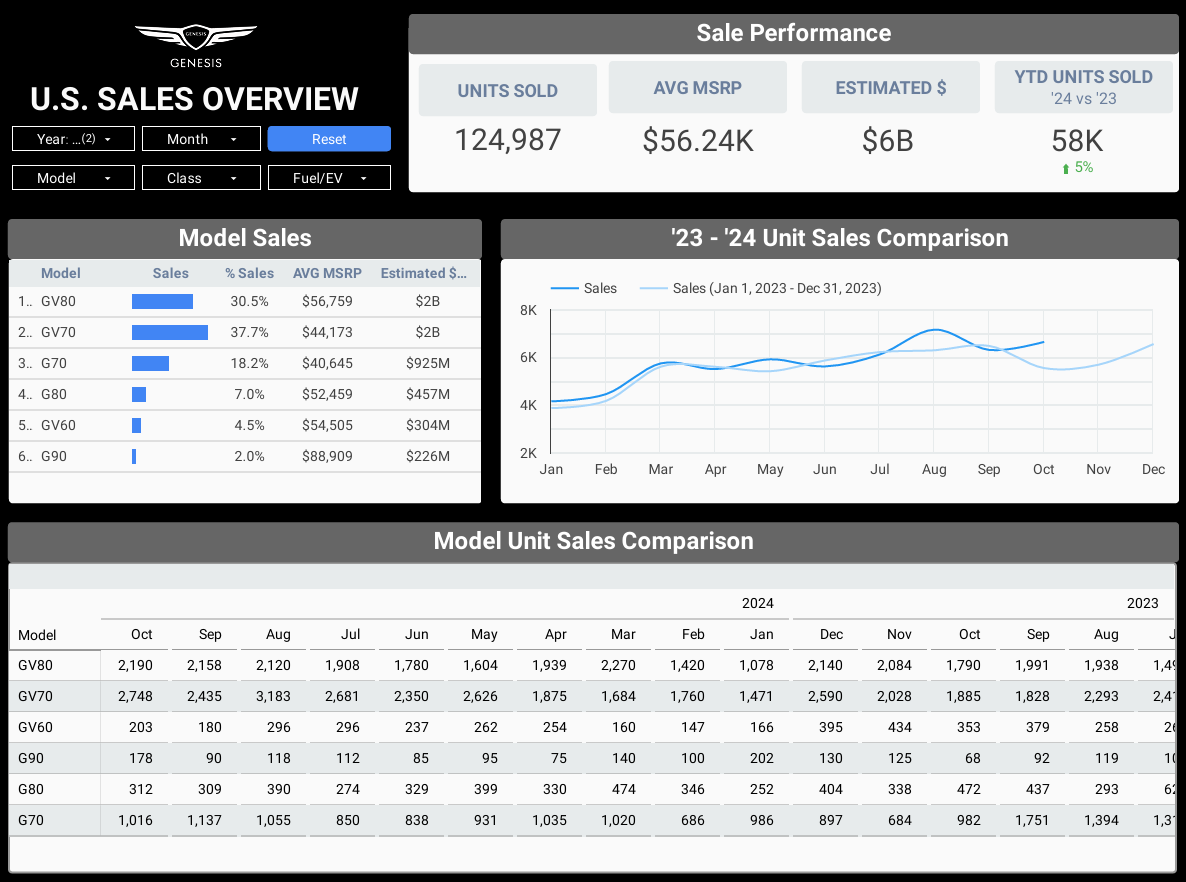Click GV80 October 2024 value 2,190
Screen dimensions: 1186x882
pos(135,665)
